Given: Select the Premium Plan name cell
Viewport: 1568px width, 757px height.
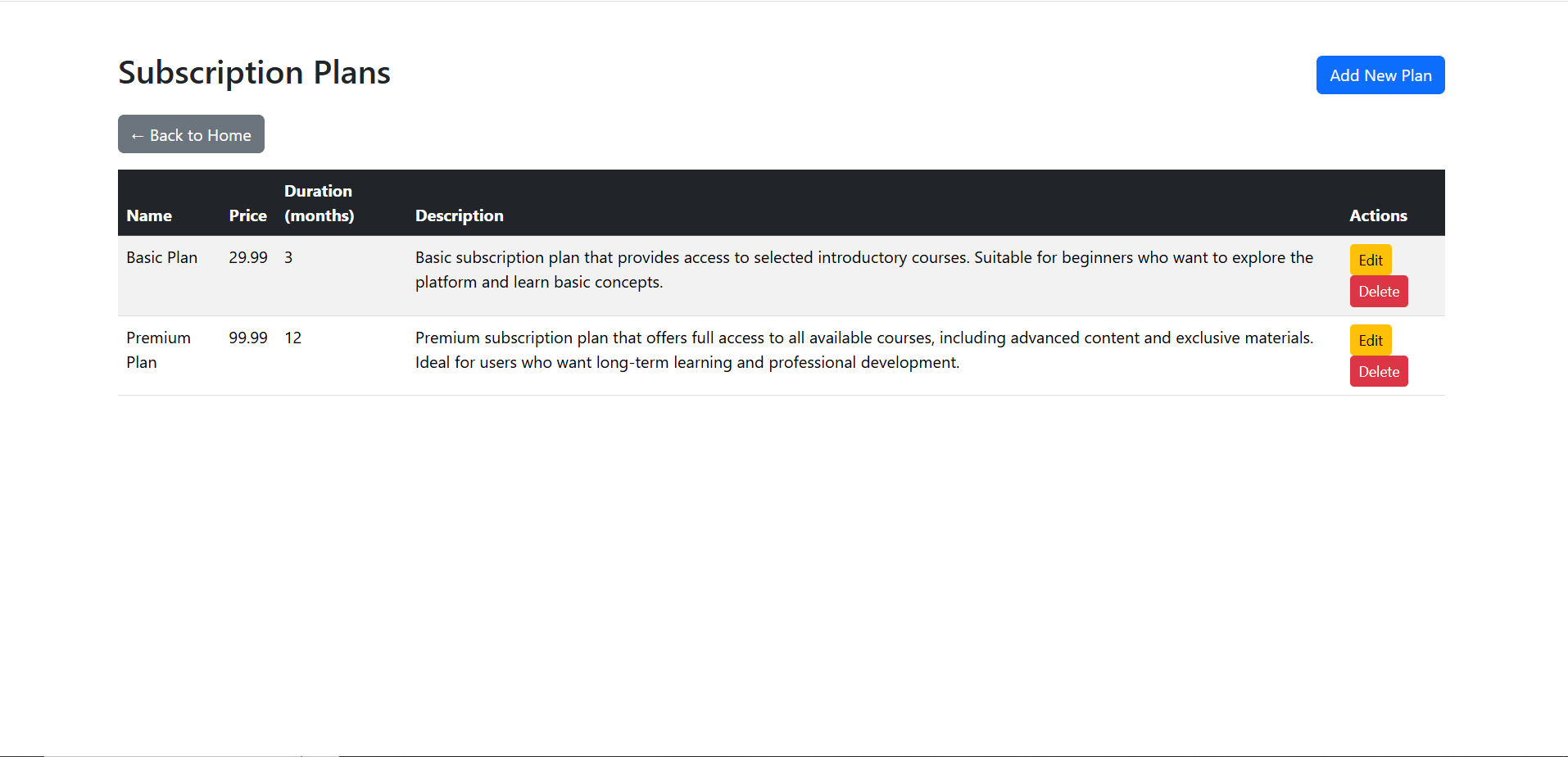Looking at the screenshot, I should click(158, 350).
